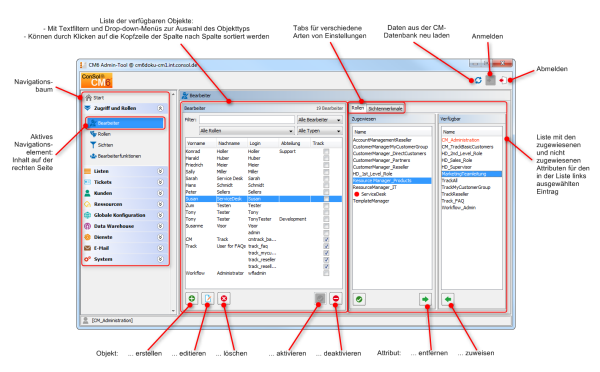Open the Alle Rollen dropdown

(247, 131)
